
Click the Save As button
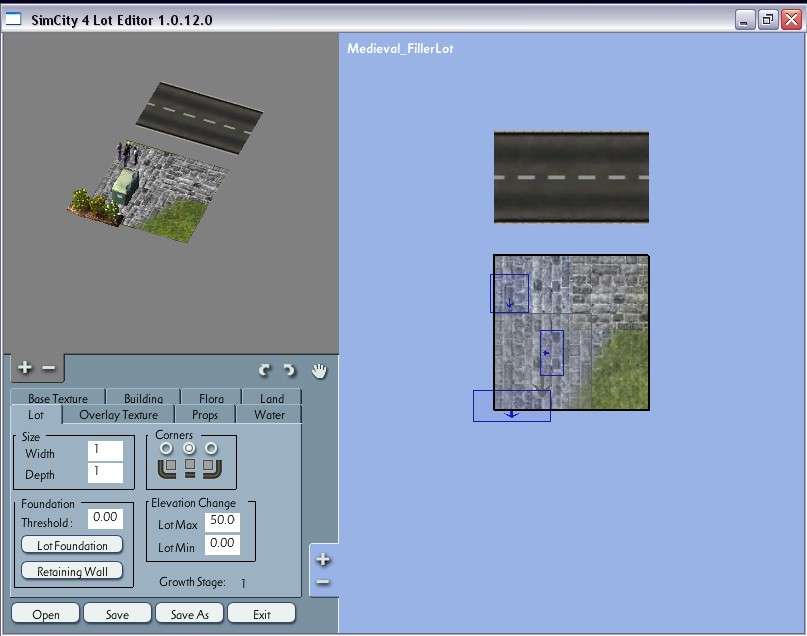pos(189,614)
